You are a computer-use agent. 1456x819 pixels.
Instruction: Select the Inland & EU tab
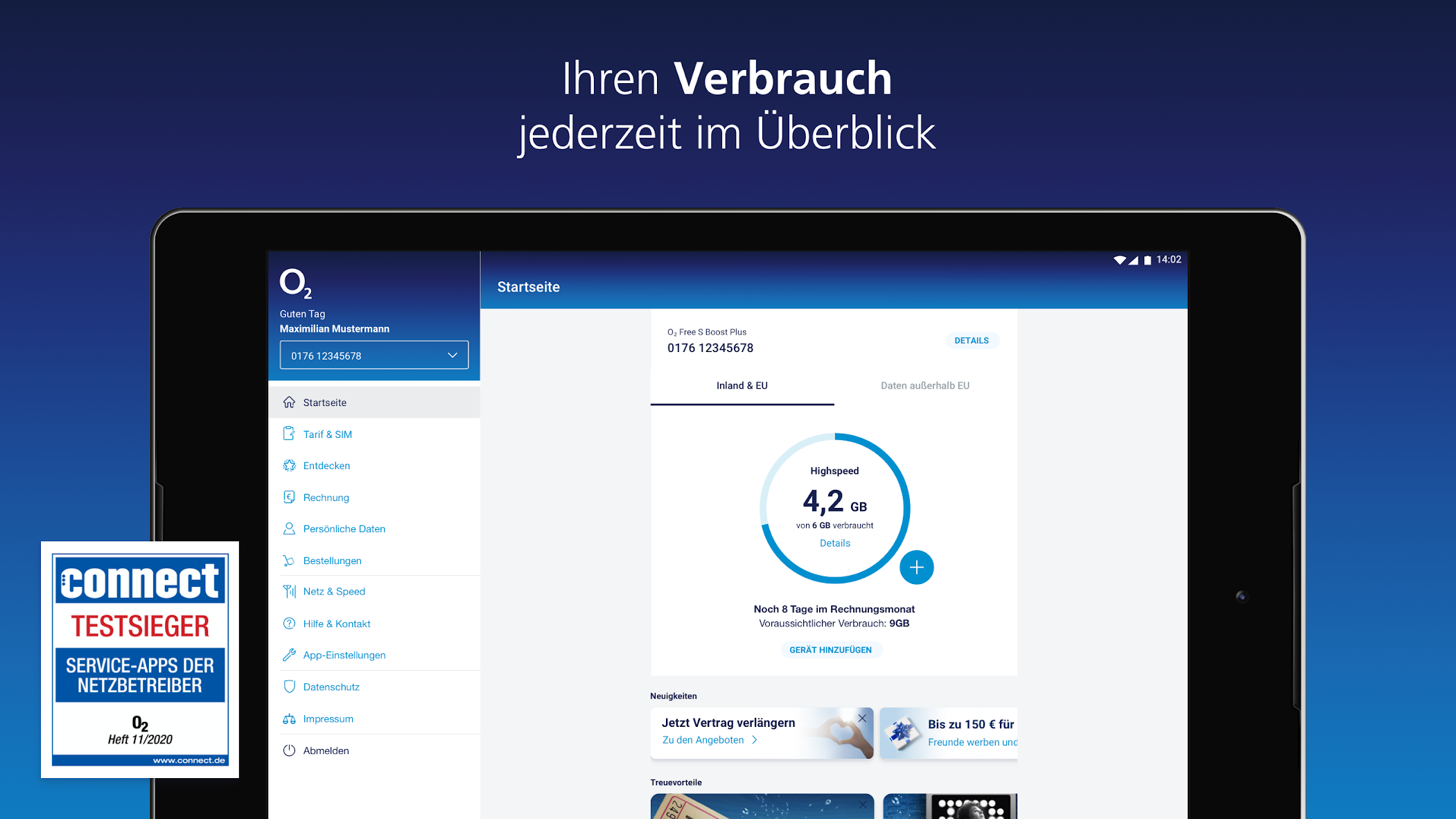point(742,386)
